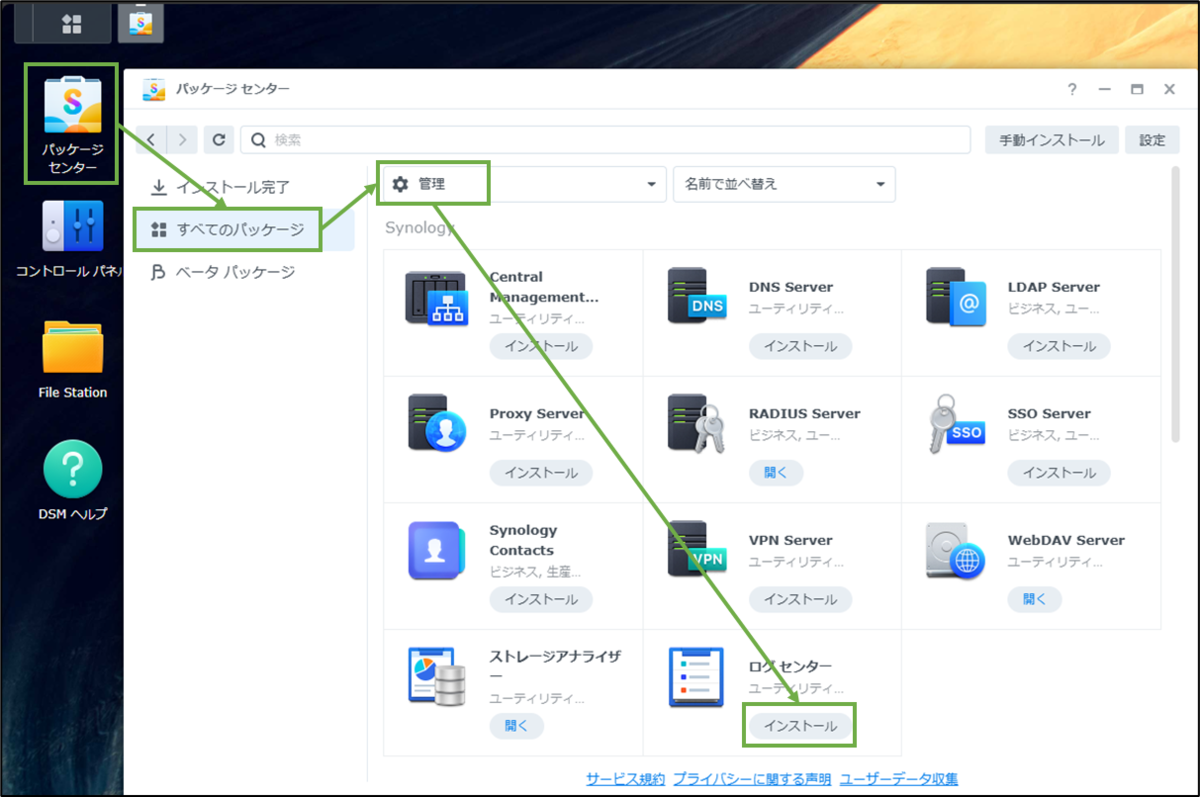The height and width of the screenshot is (797, 1200).
Task: Go back with the left arrow
Action: coord(150,140)
